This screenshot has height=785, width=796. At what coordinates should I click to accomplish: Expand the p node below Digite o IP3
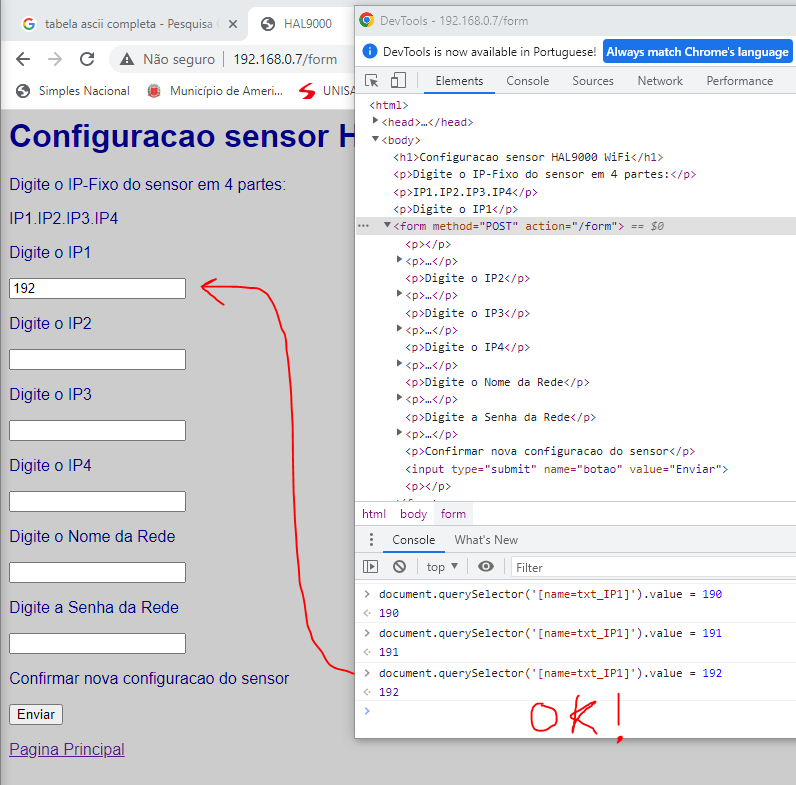point(399,329)
